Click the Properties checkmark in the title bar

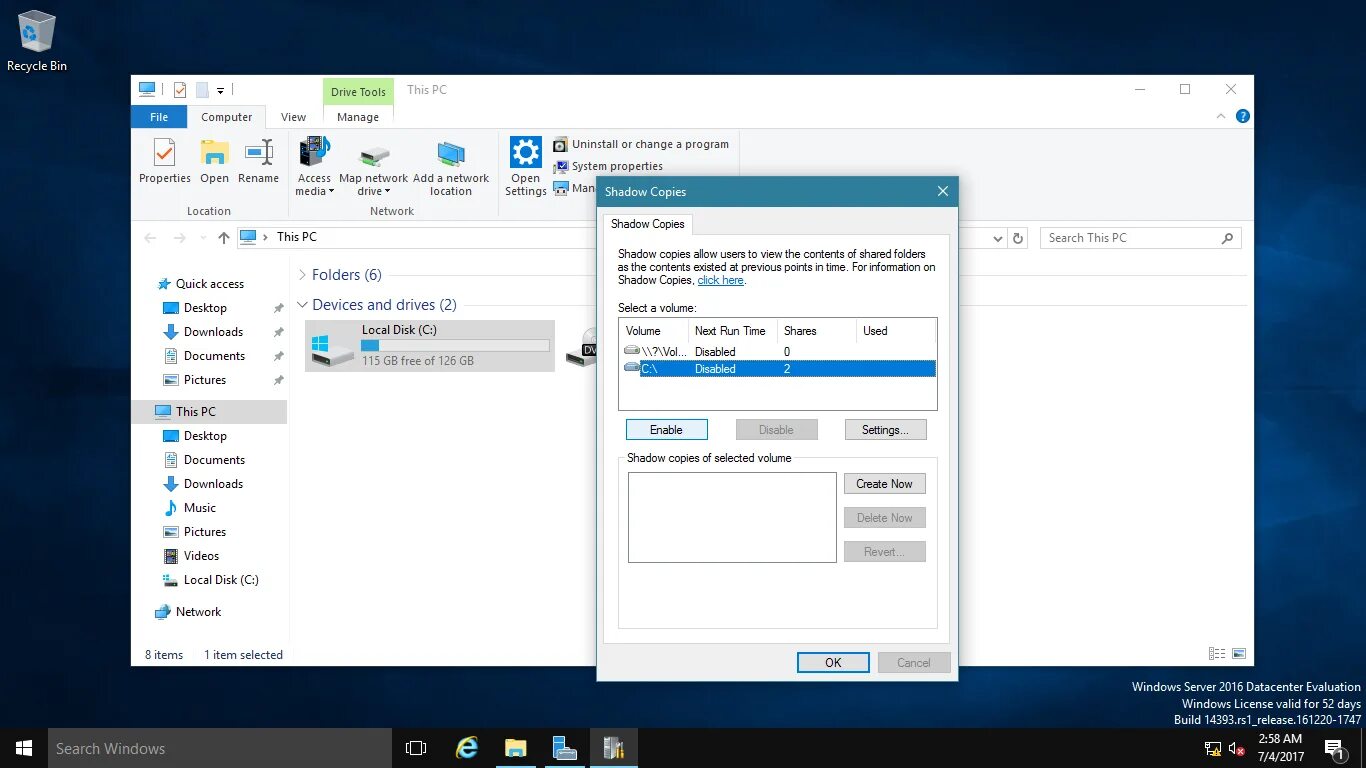[x=180, y=90]
